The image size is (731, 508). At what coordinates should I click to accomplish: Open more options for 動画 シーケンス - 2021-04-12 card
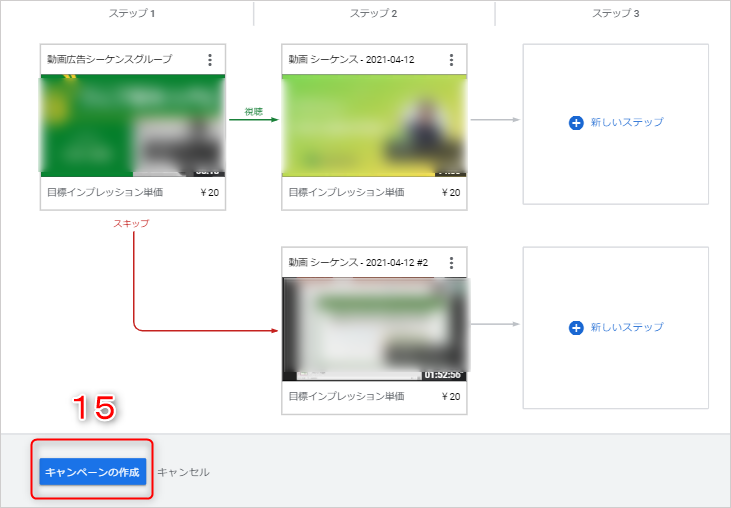pyautogui.click(x=452, y=60)
